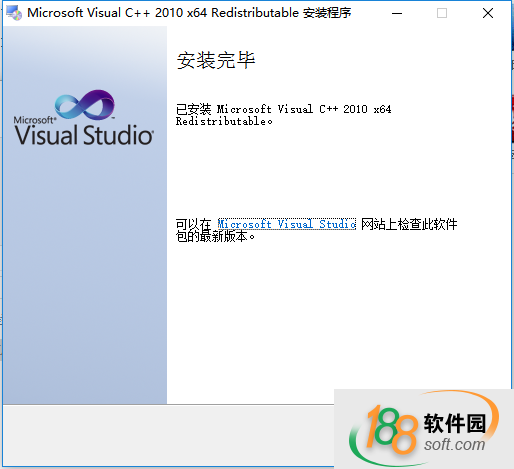Viewport: 514px width, 469px height.
Task: Click the "Visual Studio" wordmark on the banner
Action: [x=84, y=135]
